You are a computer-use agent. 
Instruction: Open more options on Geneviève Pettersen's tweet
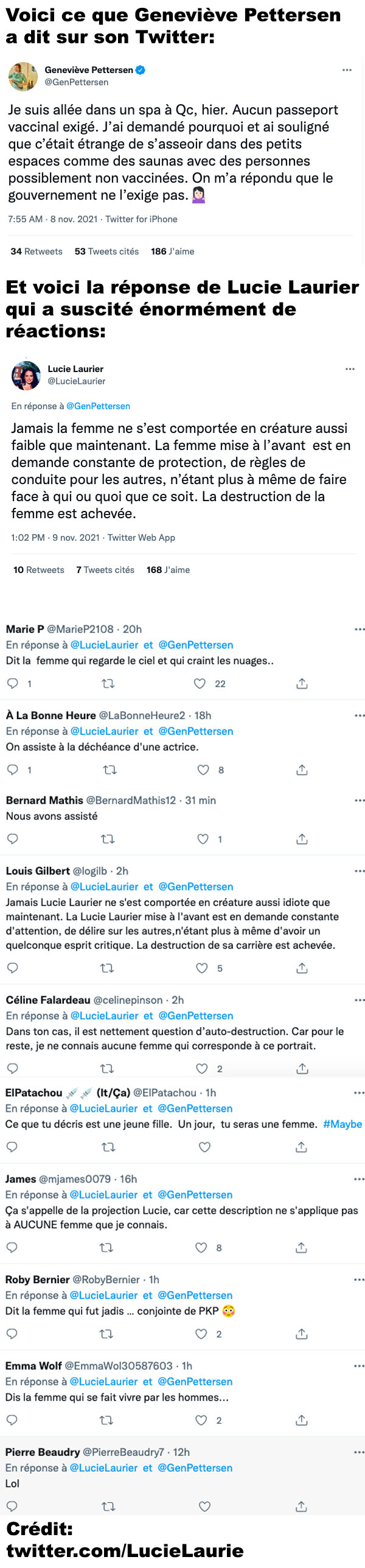click(347, 70)
